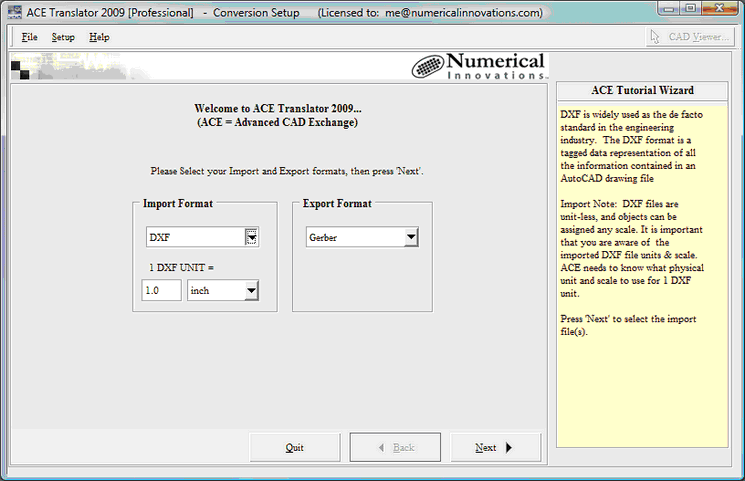745x481 pixels.
Task: Click the disabled Back button
Action: [x=395, y=447]
